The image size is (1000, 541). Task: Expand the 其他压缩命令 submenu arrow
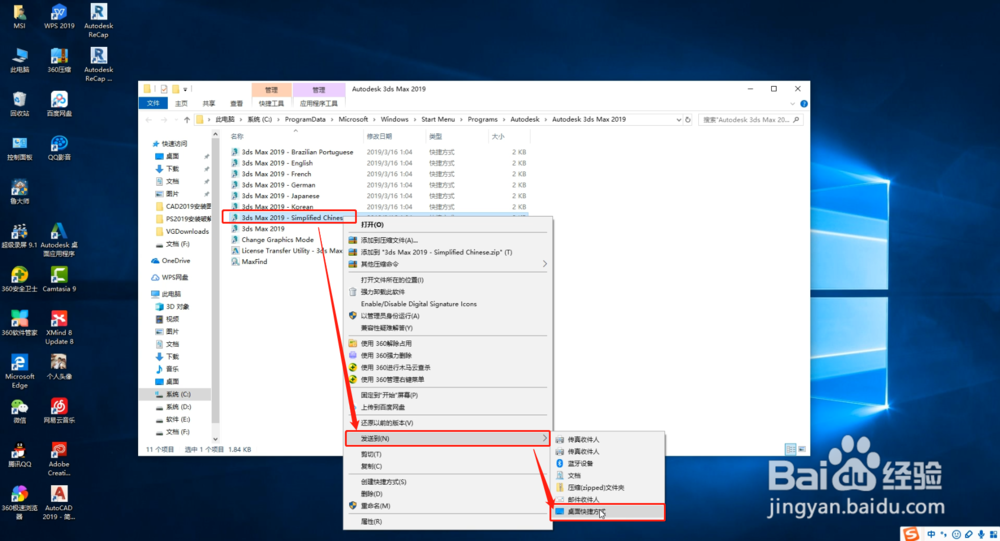pos(544,264)
